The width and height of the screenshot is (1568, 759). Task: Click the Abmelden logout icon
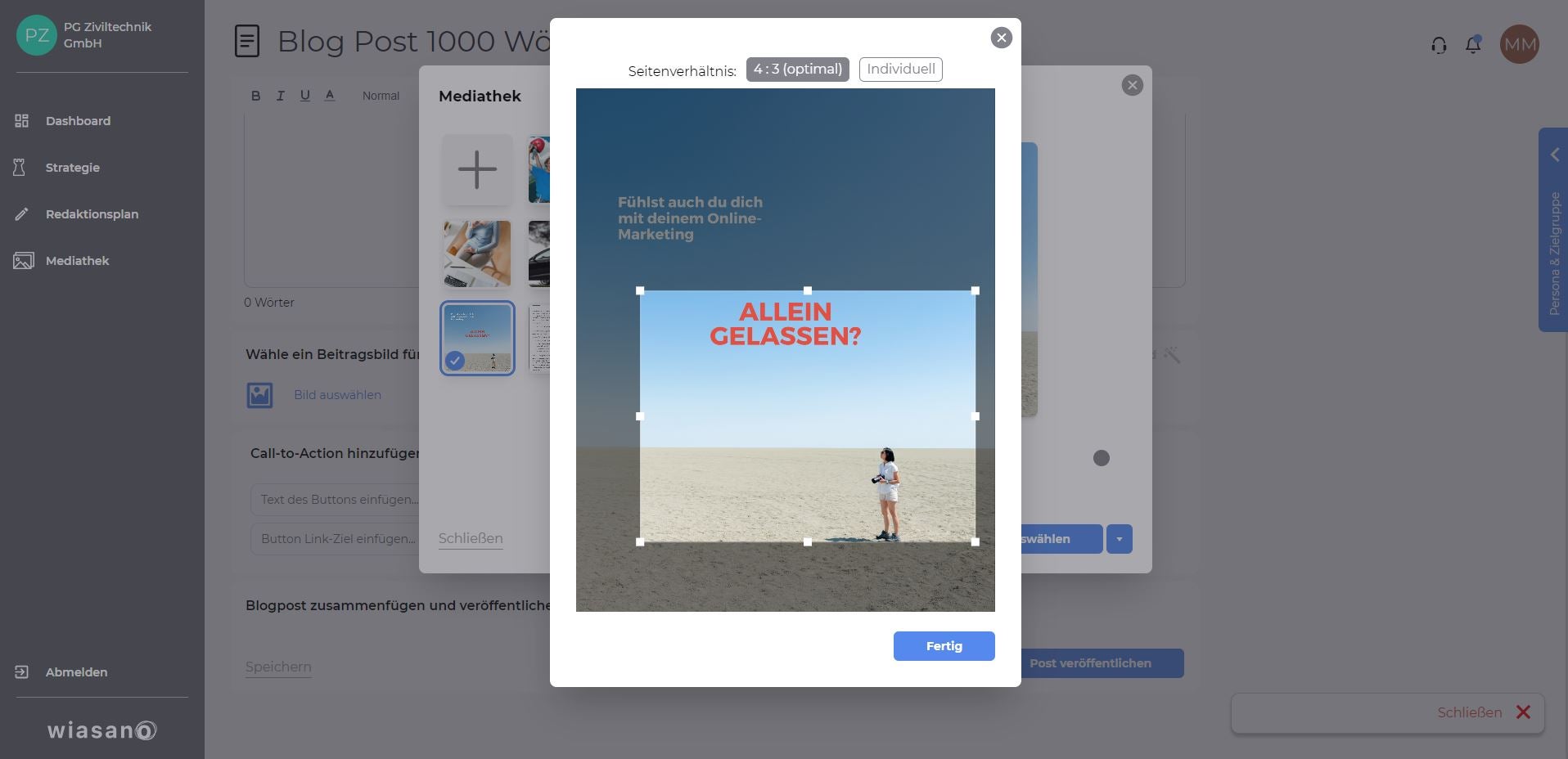tap(22, 671)
